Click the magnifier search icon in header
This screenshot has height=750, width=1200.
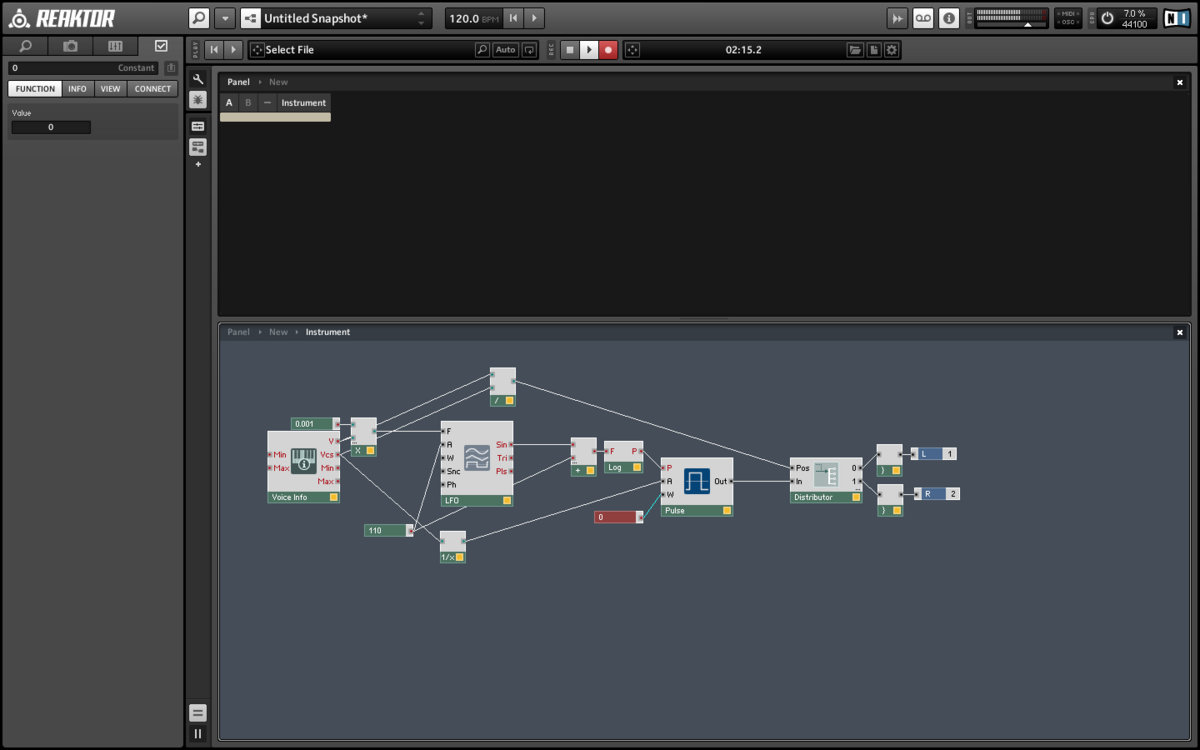(x=199, y=18)
